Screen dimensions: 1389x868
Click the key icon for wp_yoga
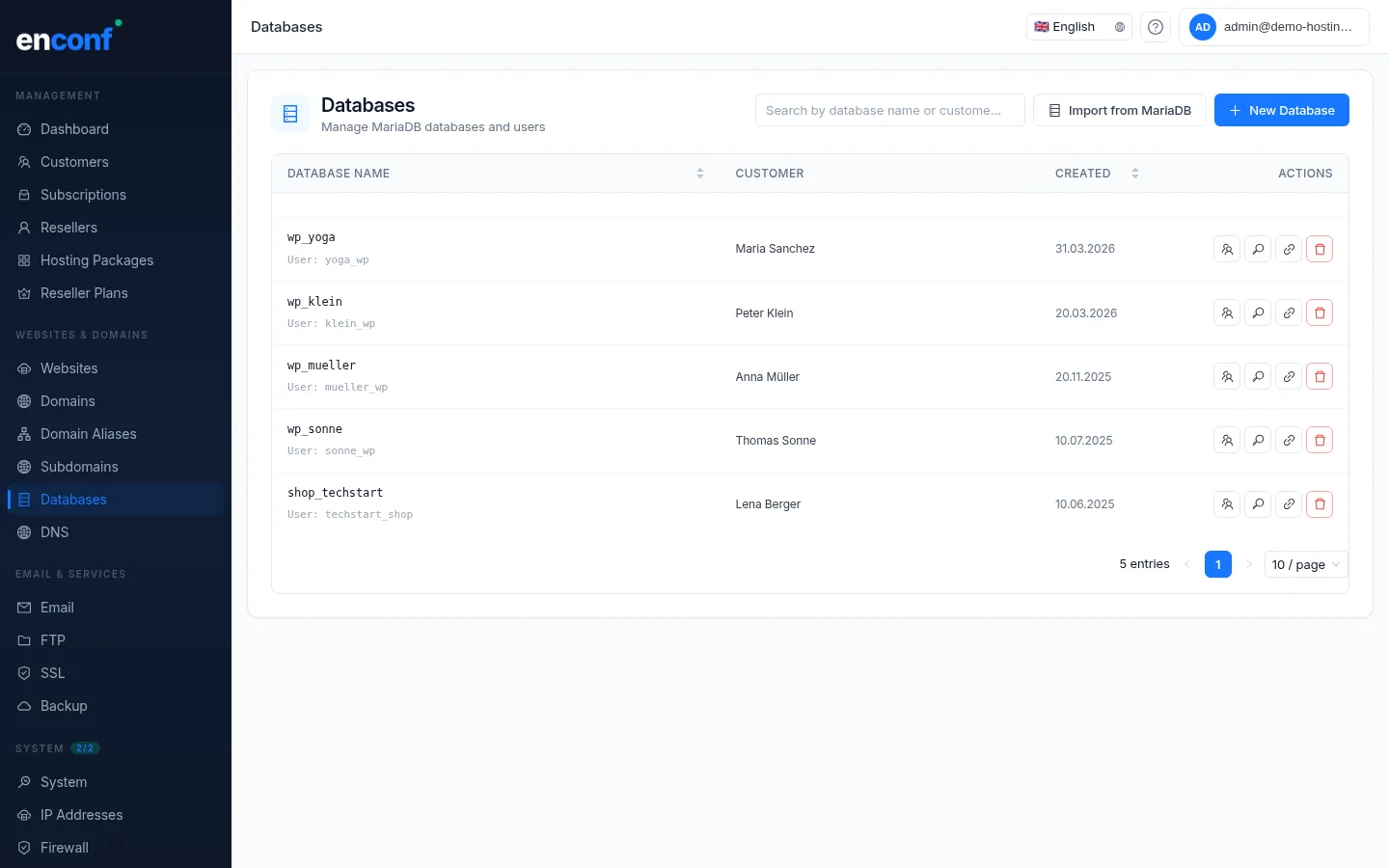click(1258, 249)
